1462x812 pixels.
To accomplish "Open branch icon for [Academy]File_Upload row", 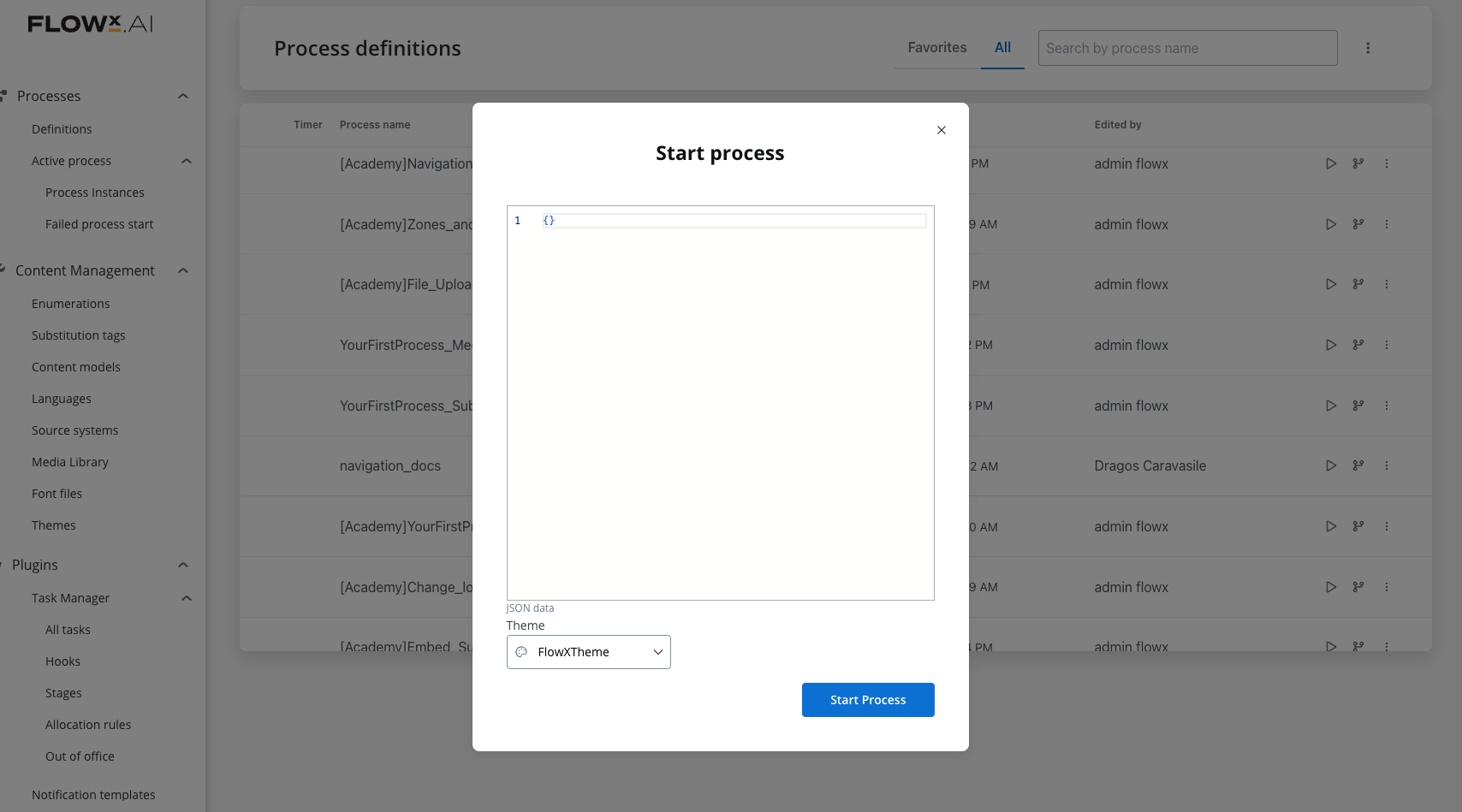I will click(1358, 284).
